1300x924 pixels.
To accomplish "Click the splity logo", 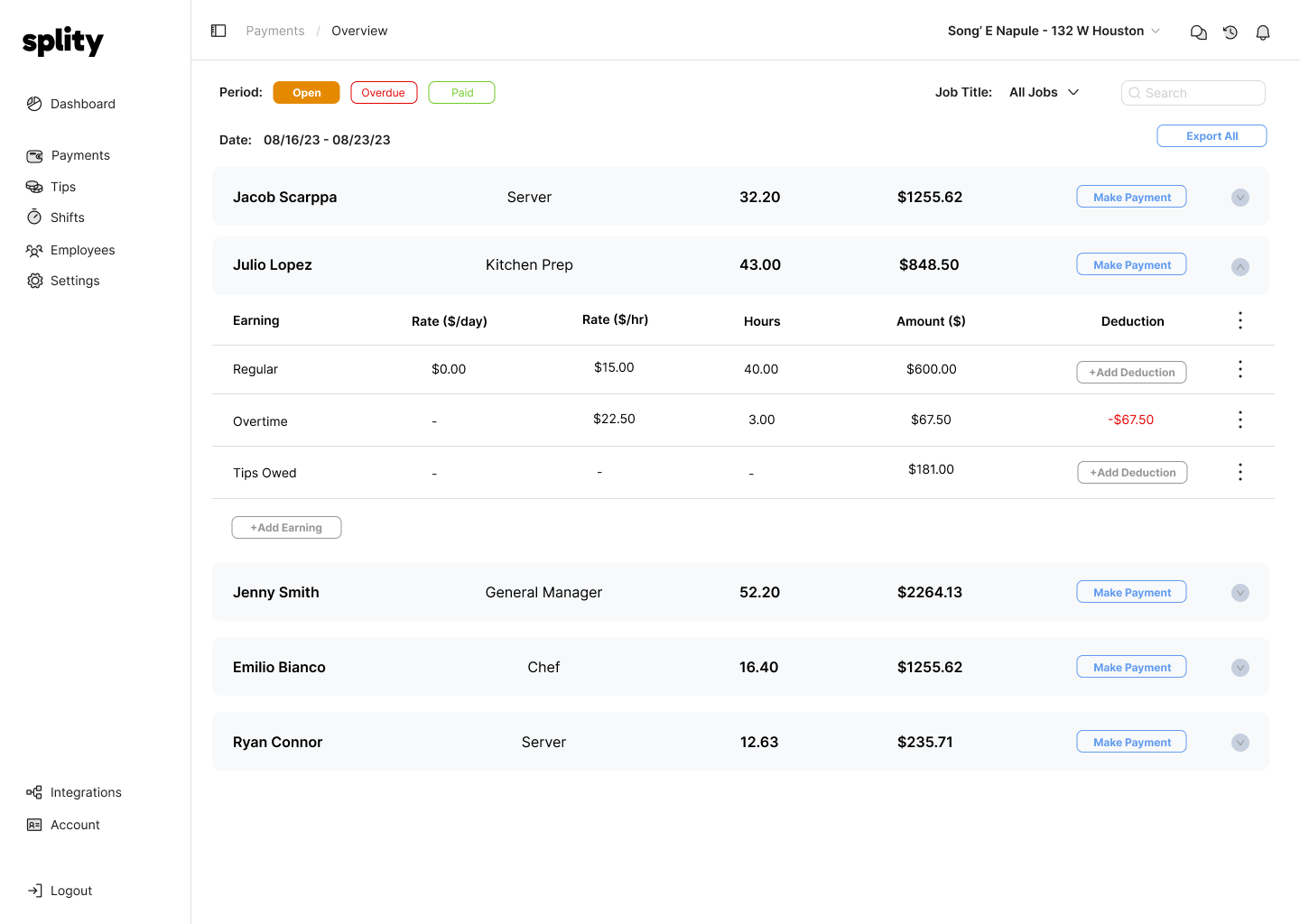I will pyautogui.click(x=62, y=41).
